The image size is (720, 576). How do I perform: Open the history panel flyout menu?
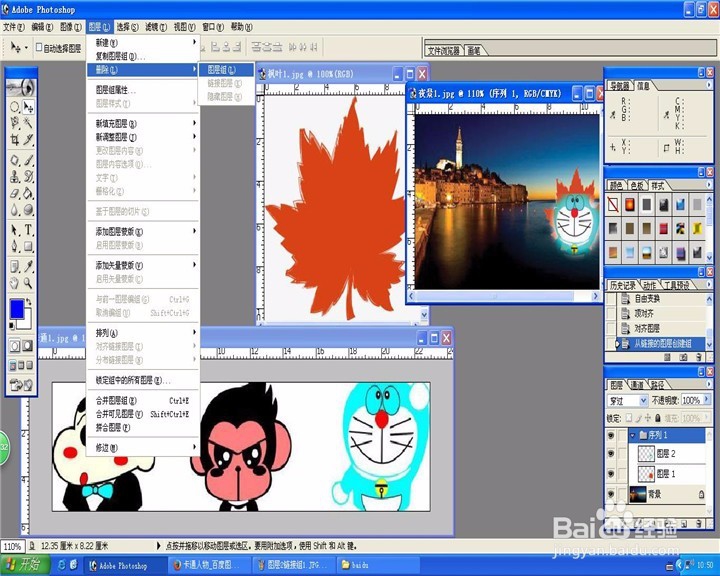[x=709, y=285]
